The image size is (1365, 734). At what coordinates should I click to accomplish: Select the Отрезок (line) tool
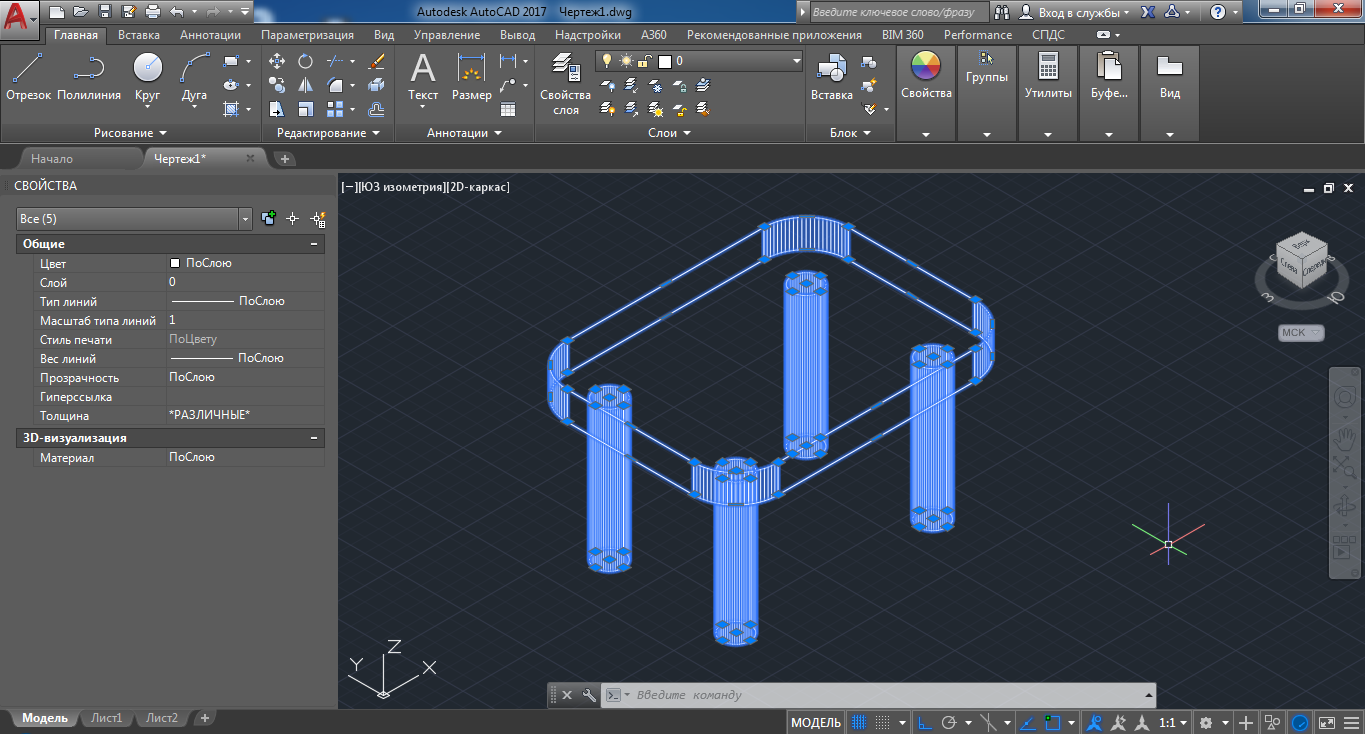(x=28, y=78)
